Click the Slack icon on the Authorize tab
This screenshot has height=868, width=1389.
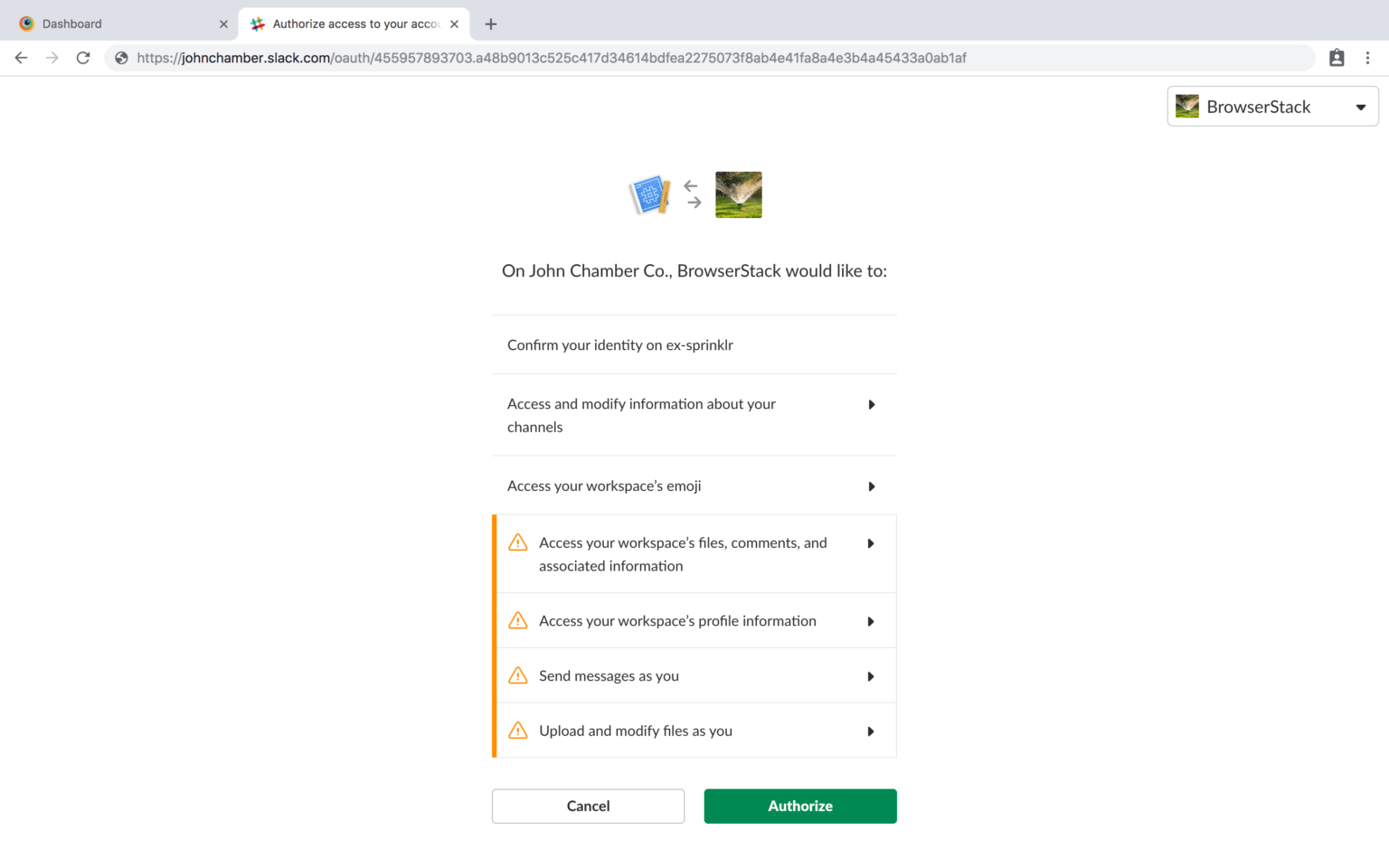pyautogui.click(x=256, y=24)
